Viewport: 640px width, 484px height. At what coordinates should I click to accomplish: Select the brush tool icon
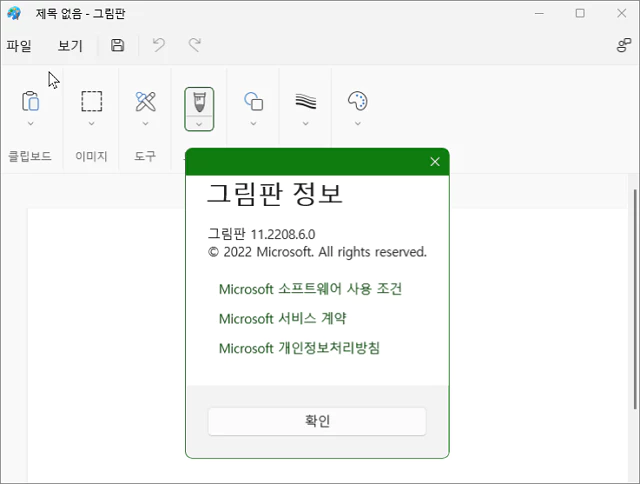click(199, 102)
